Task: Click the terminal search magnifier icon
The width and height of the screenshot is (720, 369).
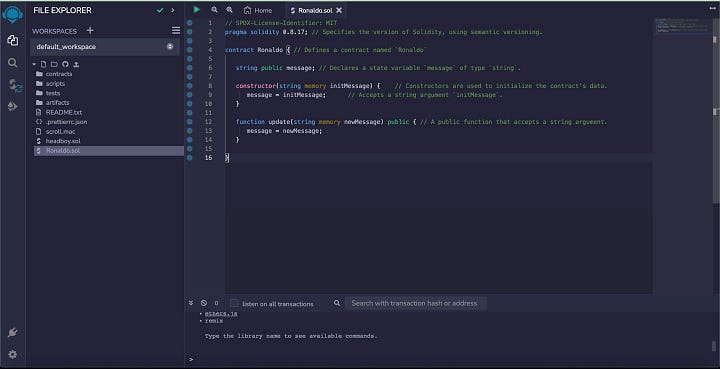Action: (x=337, y=303)
